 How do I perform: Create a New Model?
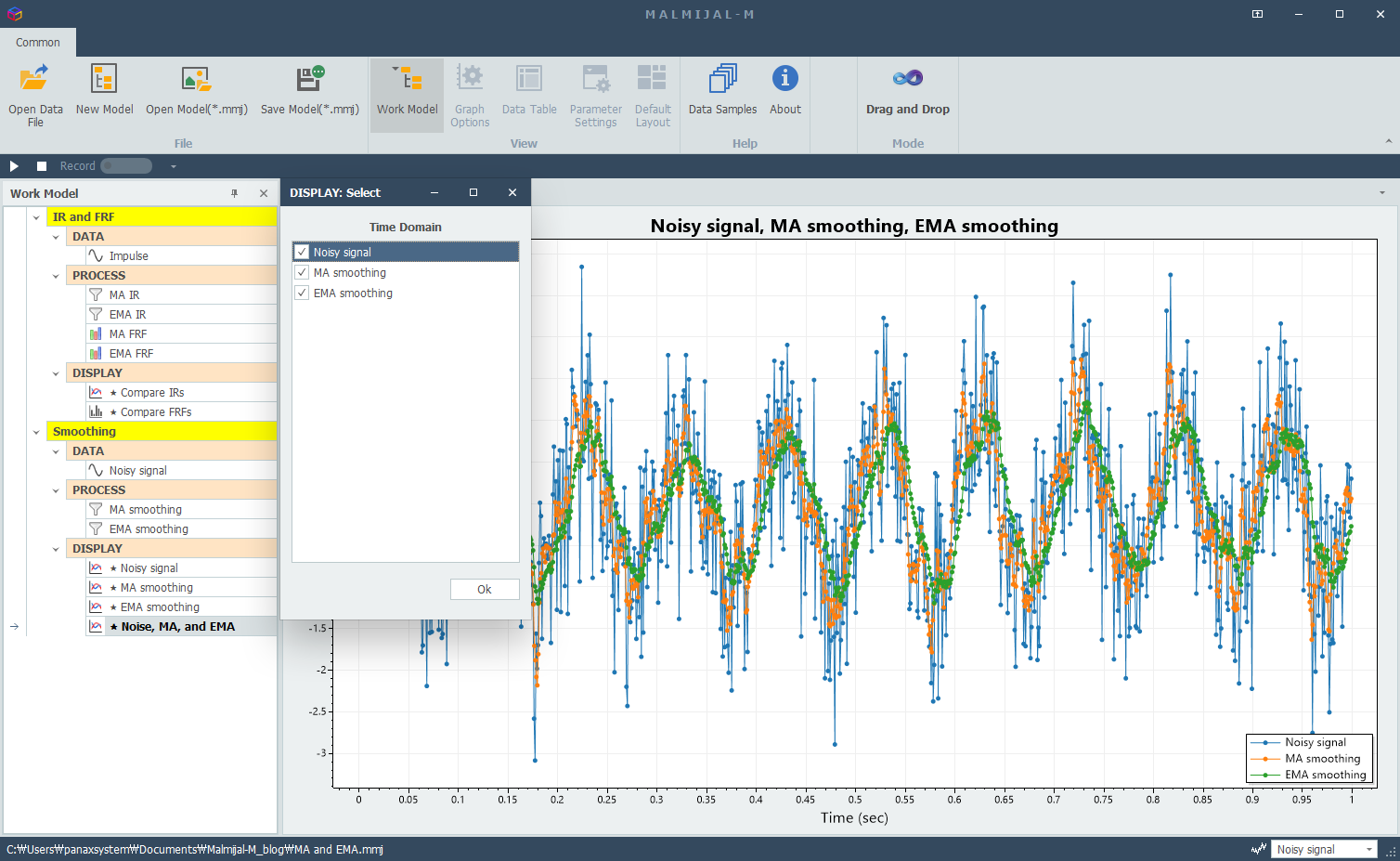tap(104, 90)
